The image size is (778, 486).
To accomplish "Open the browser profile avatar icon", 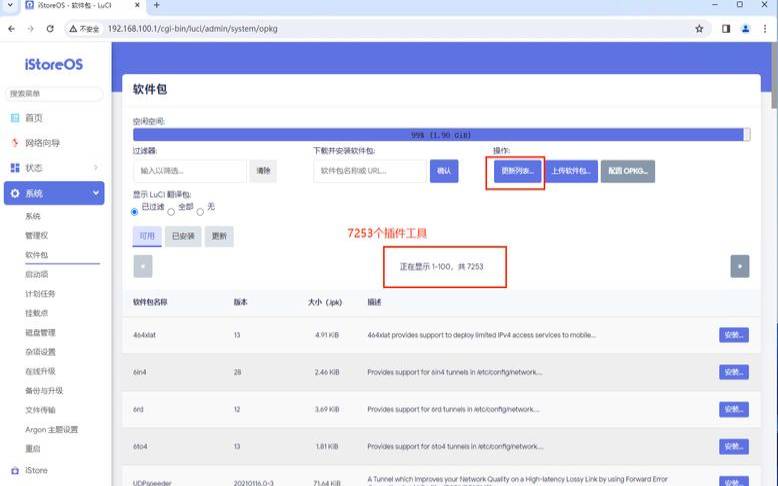I will pyautogui.click(x=745, y=29).
